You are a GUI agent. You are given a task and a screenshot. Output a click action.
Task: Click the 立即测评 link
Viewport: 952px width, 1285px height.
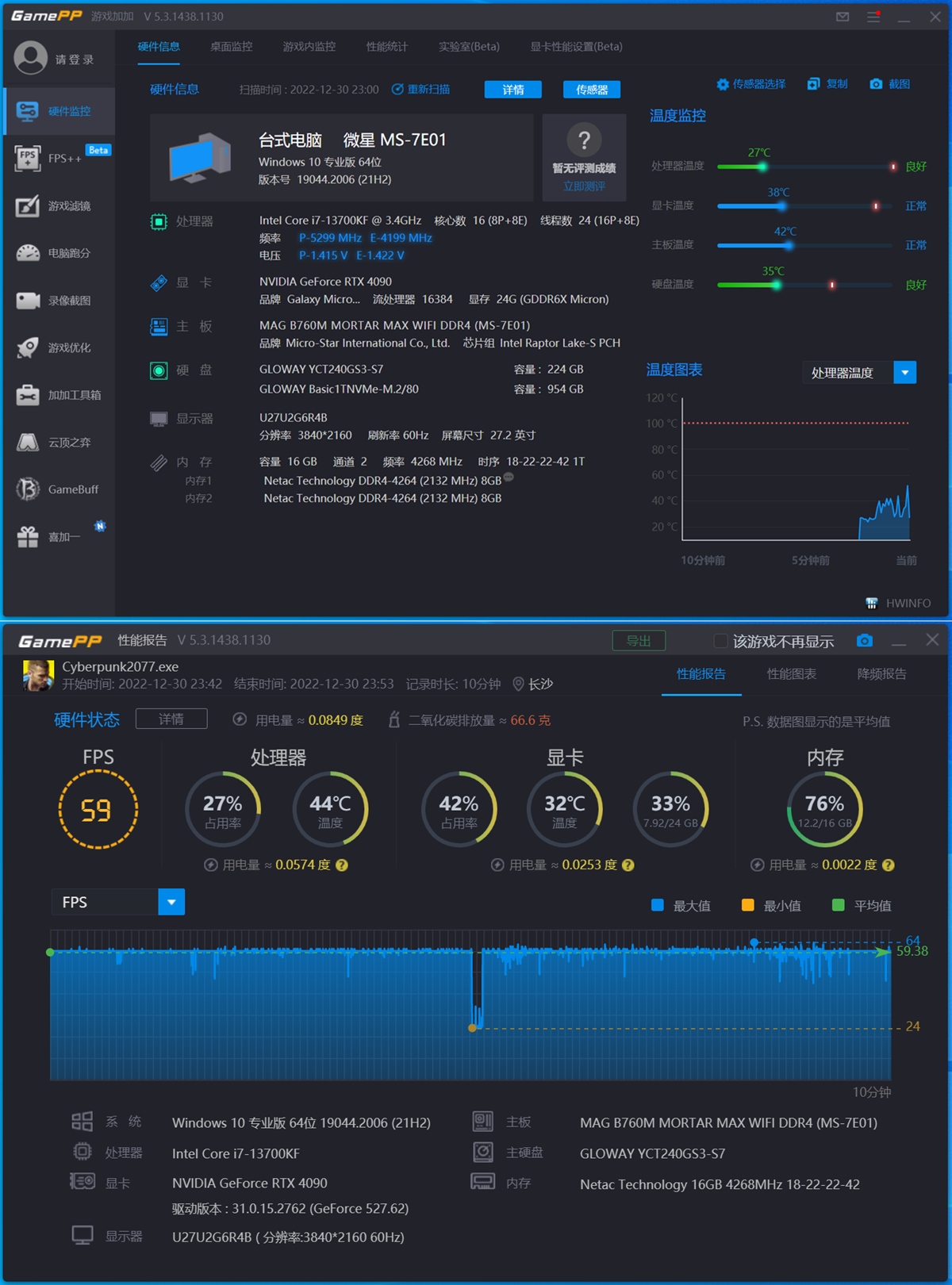[x=584, y=186]
